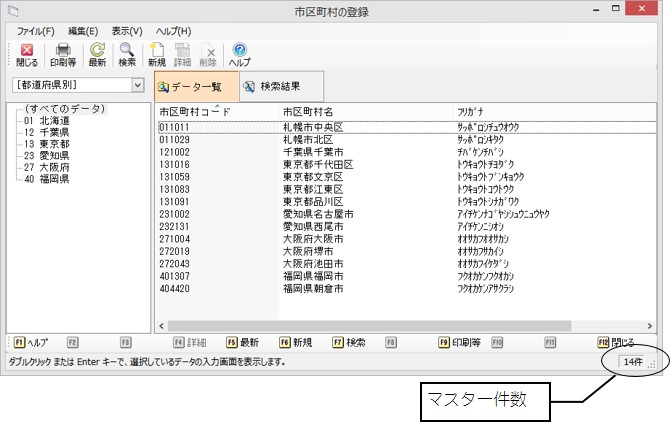Select the 札幌市北区 row
Image resolution: width=670 pixels, height=422 pixels.
tap(312, 140)
